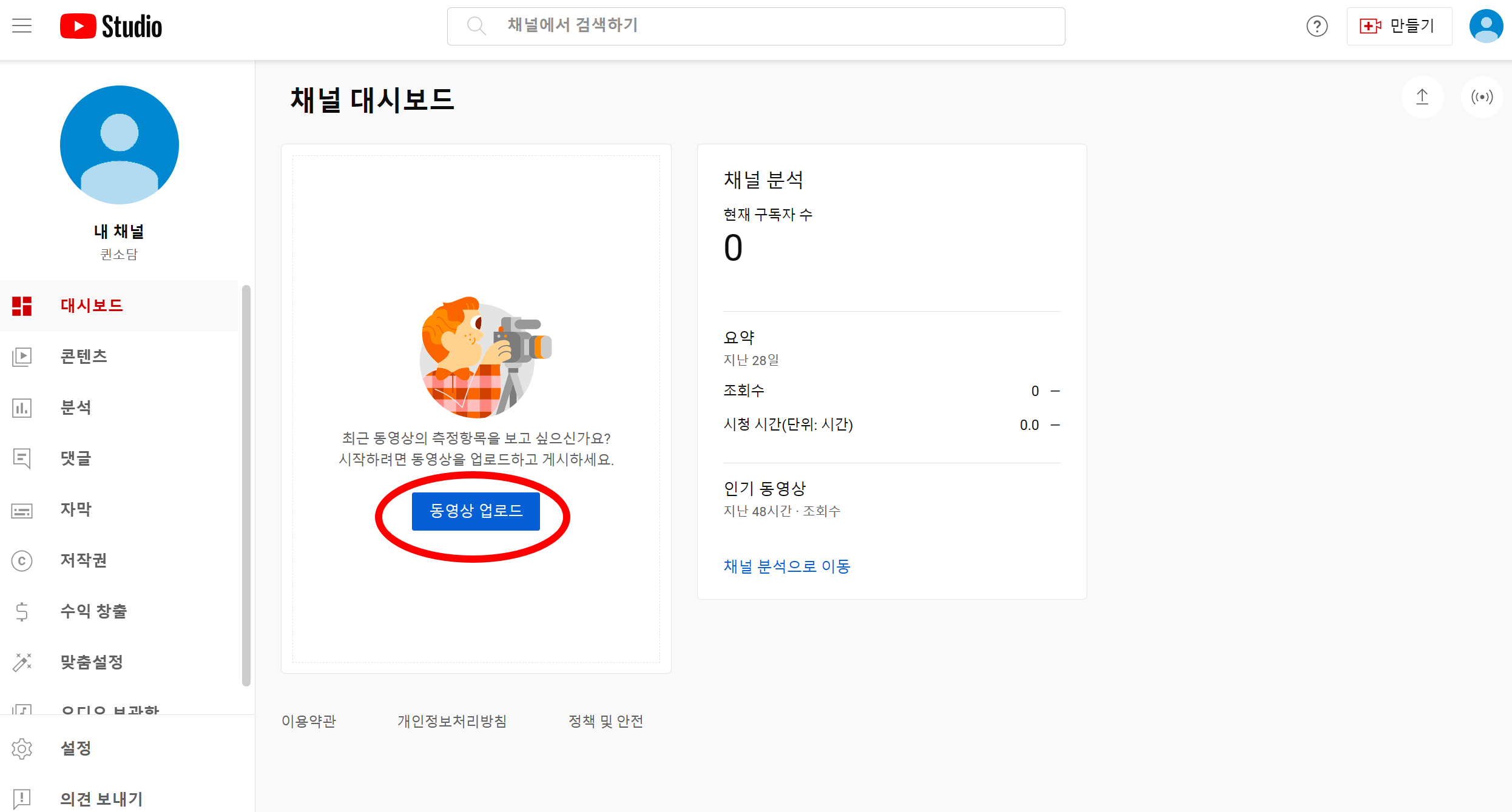Select the 자막 subtitles menu item
Screen dimensions: 1512x812
(x=76, y=509)
